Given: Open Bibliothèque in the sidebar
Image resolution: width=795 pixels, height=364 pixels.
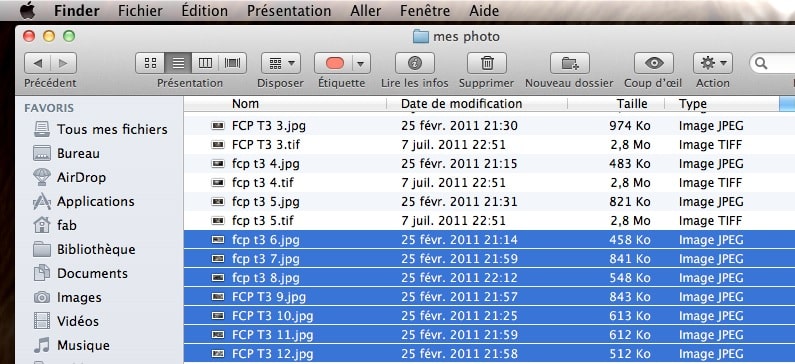Looking at the screenshot, I should pyautogui.click(x=83, y=249).
